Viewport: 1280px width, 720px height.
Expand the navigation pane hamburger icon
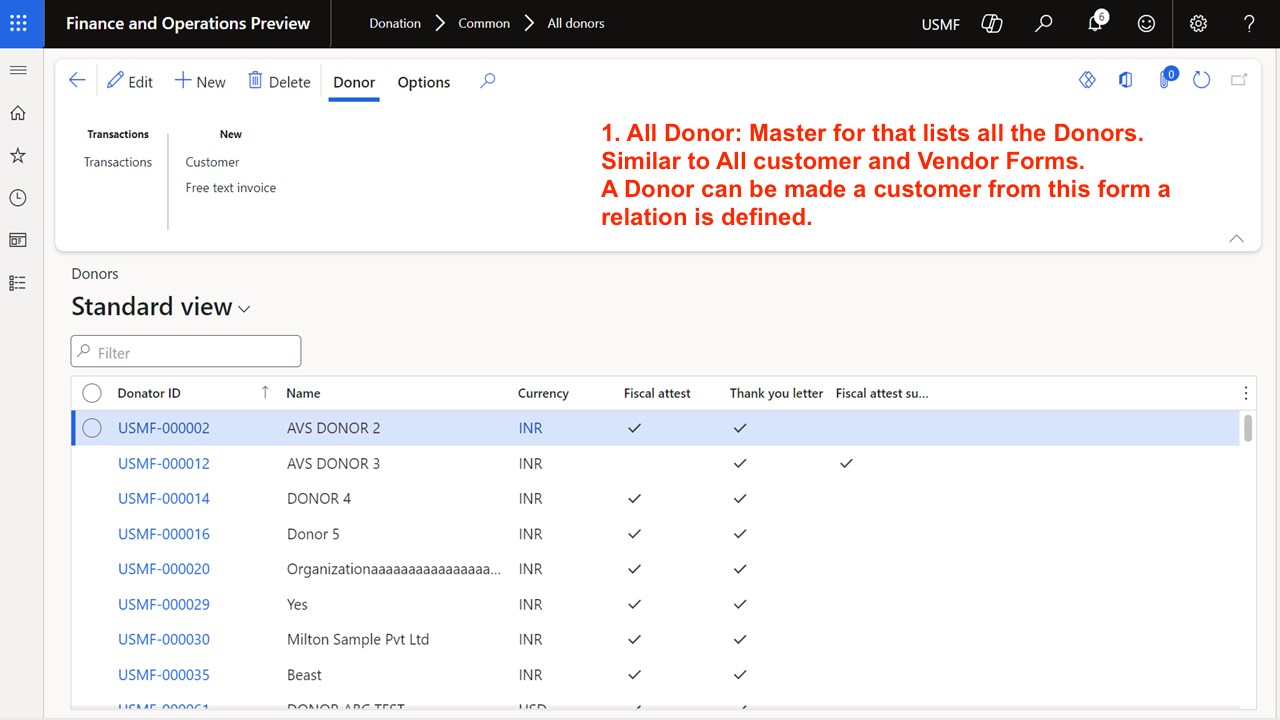(x=18, y=70)
